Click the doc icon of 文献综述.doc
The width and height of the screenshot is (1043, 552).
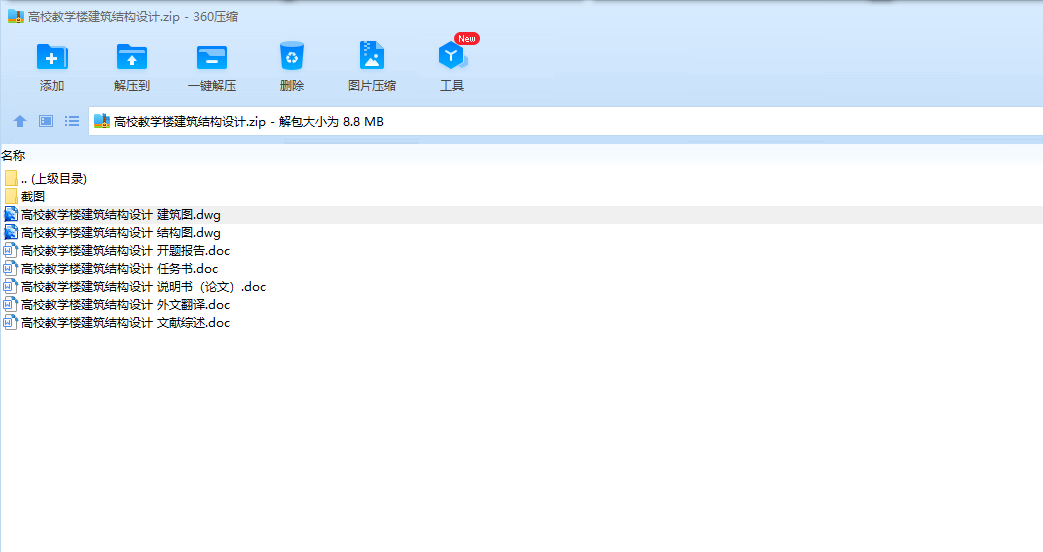11,322
